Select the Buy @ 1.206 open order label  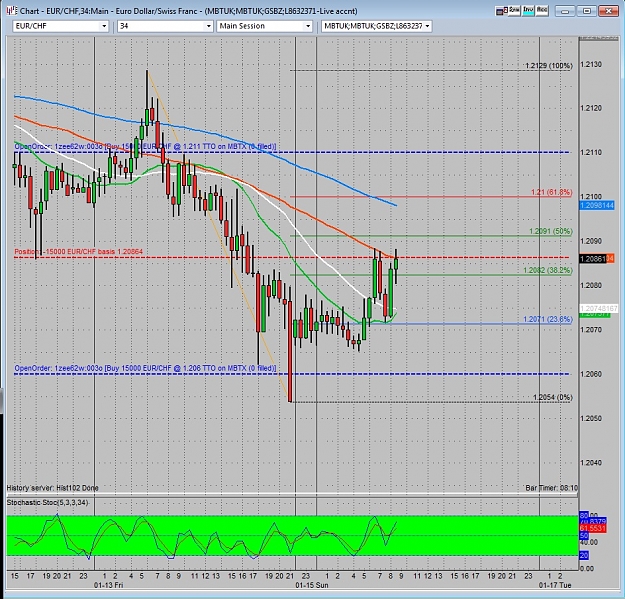145,368
